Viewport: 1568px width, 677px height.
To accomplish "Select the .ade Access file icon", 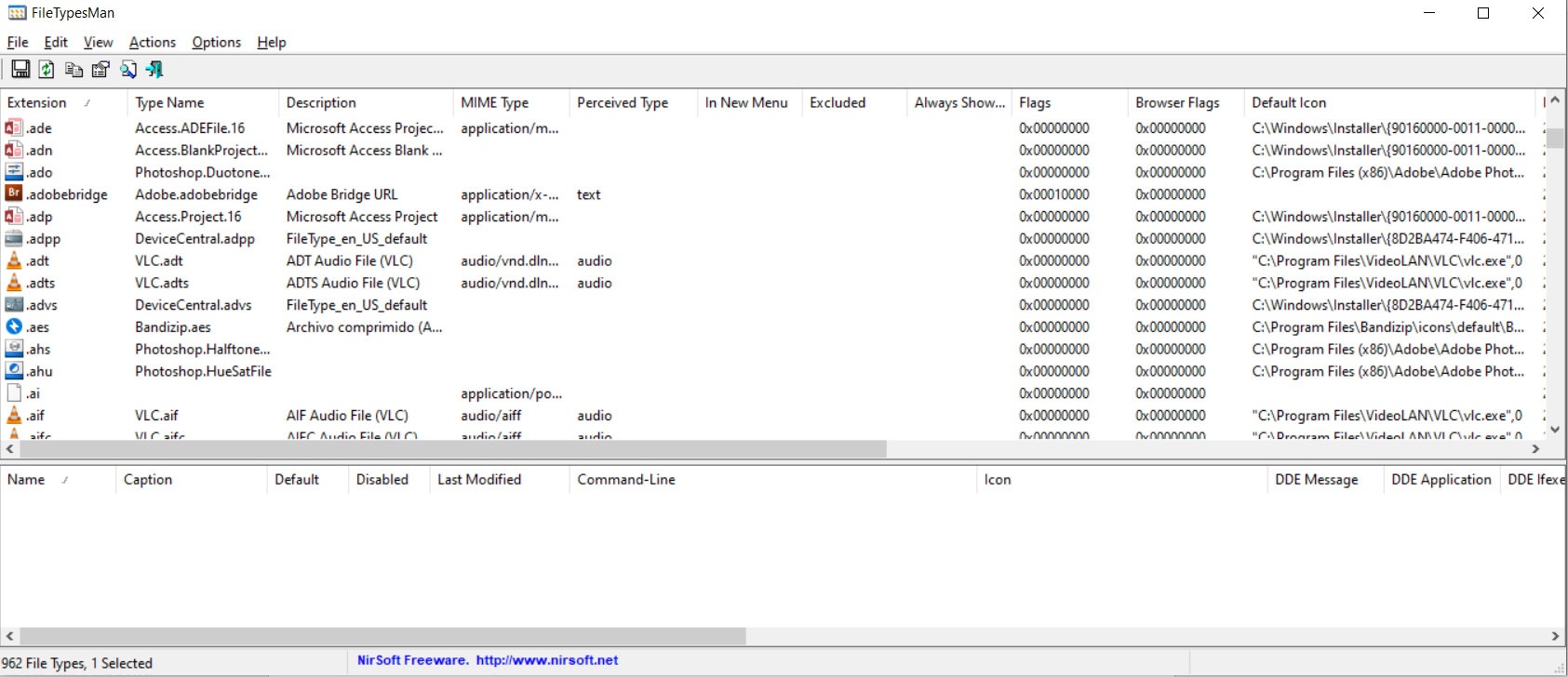I will tap(14, 127).
